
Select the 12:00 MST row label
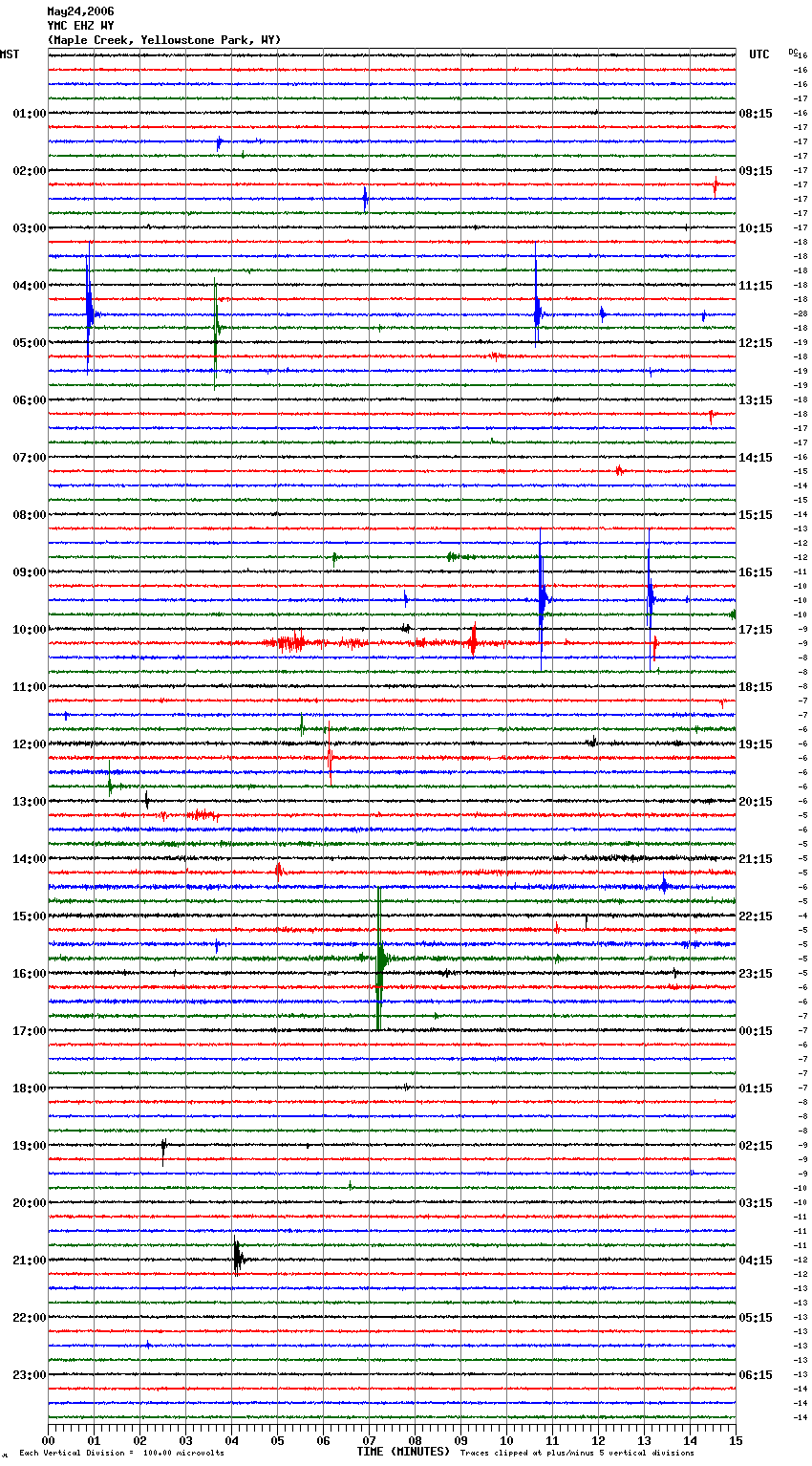[29, 744]
